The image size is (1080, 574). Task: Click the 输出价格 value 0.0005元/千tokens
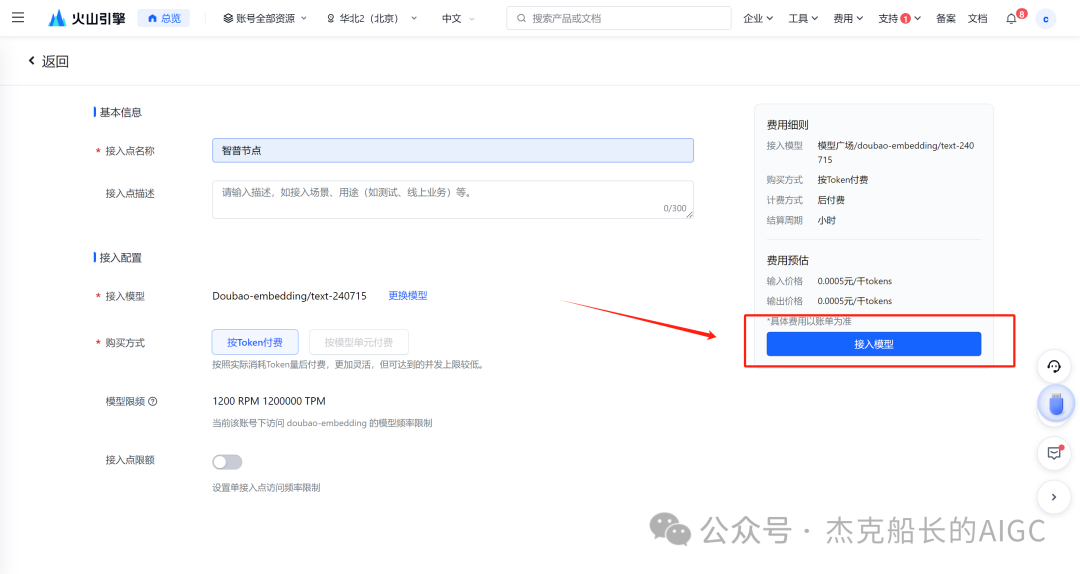[854, 301]
